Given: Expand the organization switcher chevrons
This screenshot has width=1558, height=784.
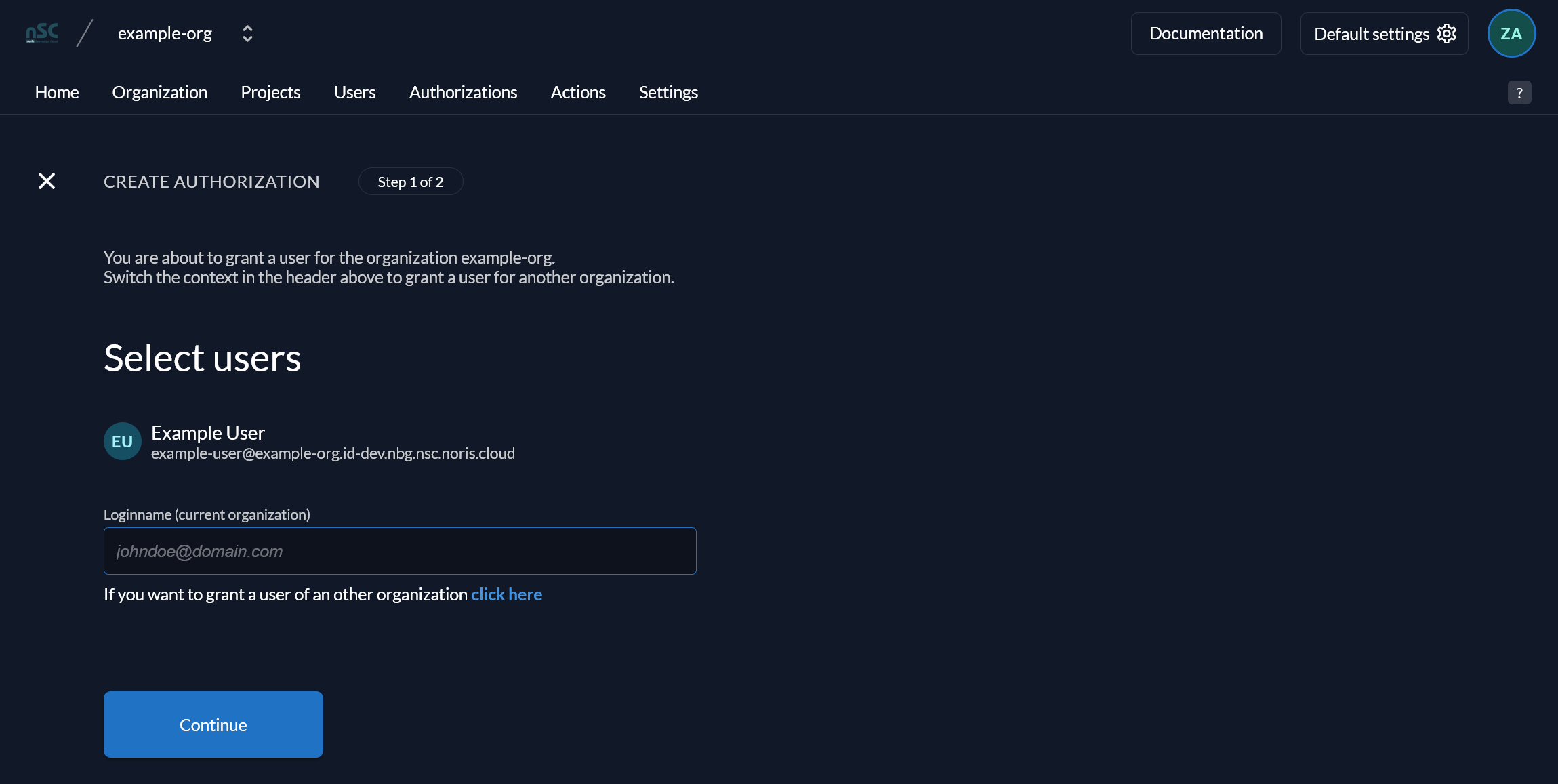Looking at the screenshot, I should point(247,34).
